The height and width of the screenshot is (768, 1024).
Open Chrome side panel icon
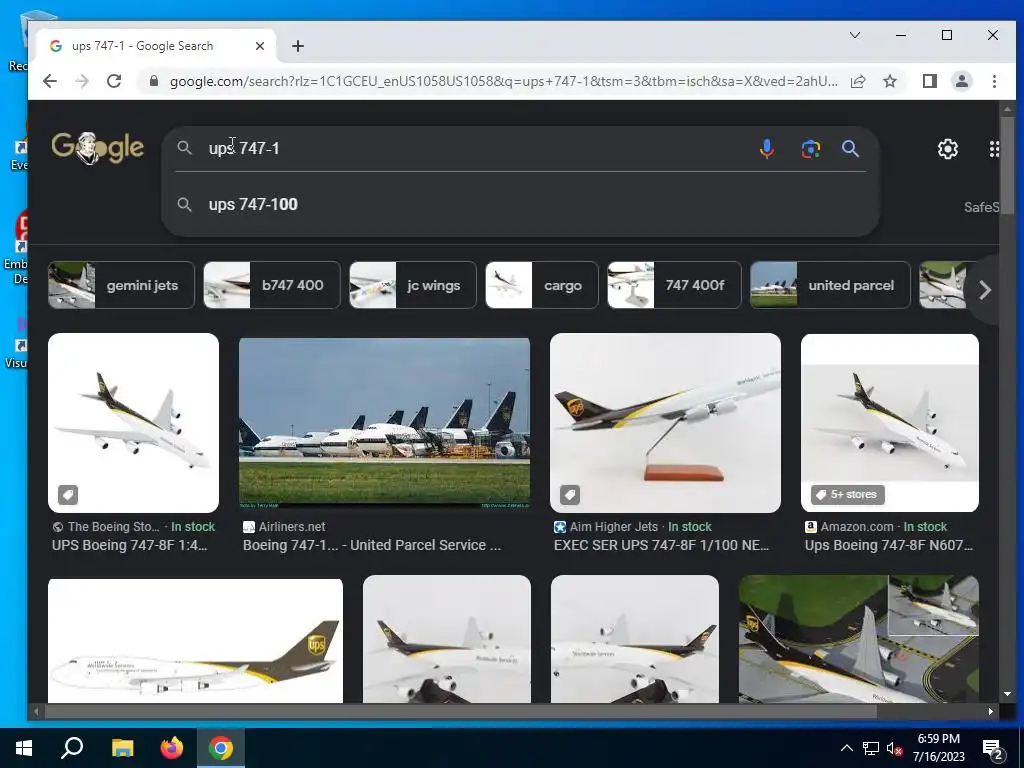(930, 81)
